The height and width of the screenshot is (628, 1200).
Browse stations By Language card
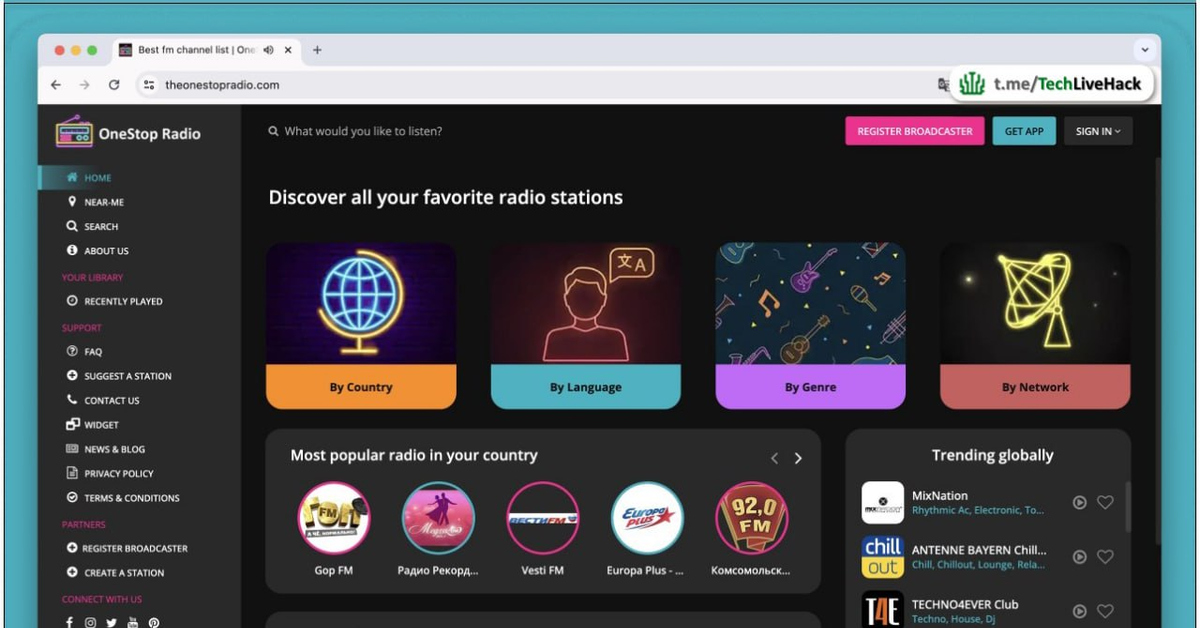click(x=586, y=326)
